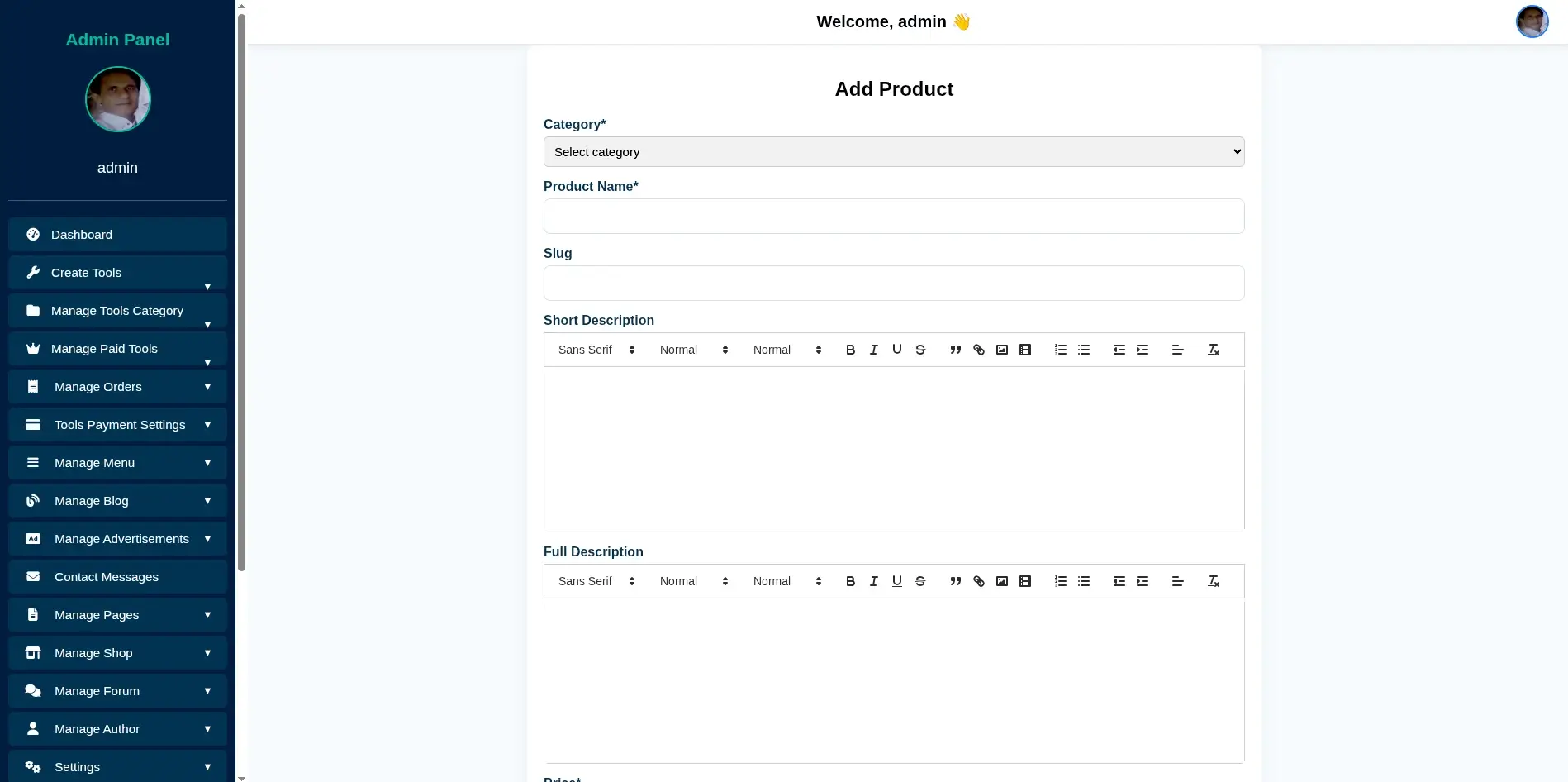1568x782 pixels.
Task: Go to Contact Messages
Action: 117,576
